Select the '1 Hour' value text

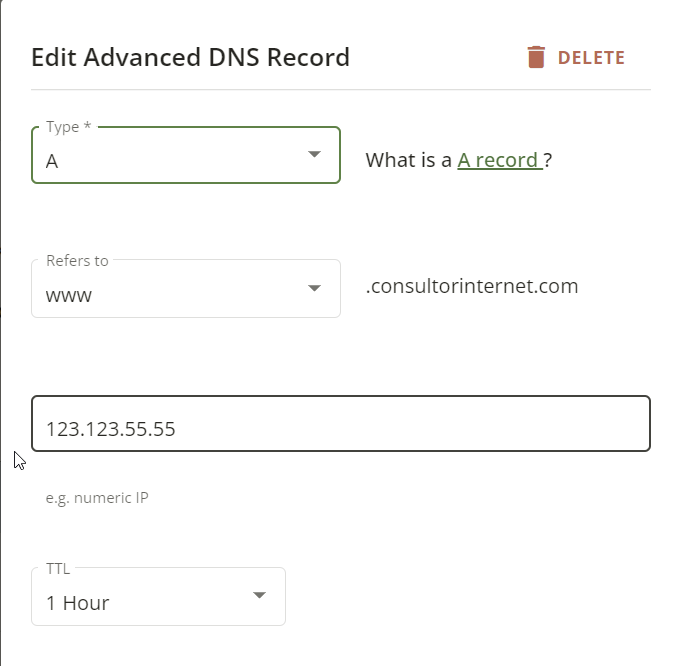pos(78,603)
